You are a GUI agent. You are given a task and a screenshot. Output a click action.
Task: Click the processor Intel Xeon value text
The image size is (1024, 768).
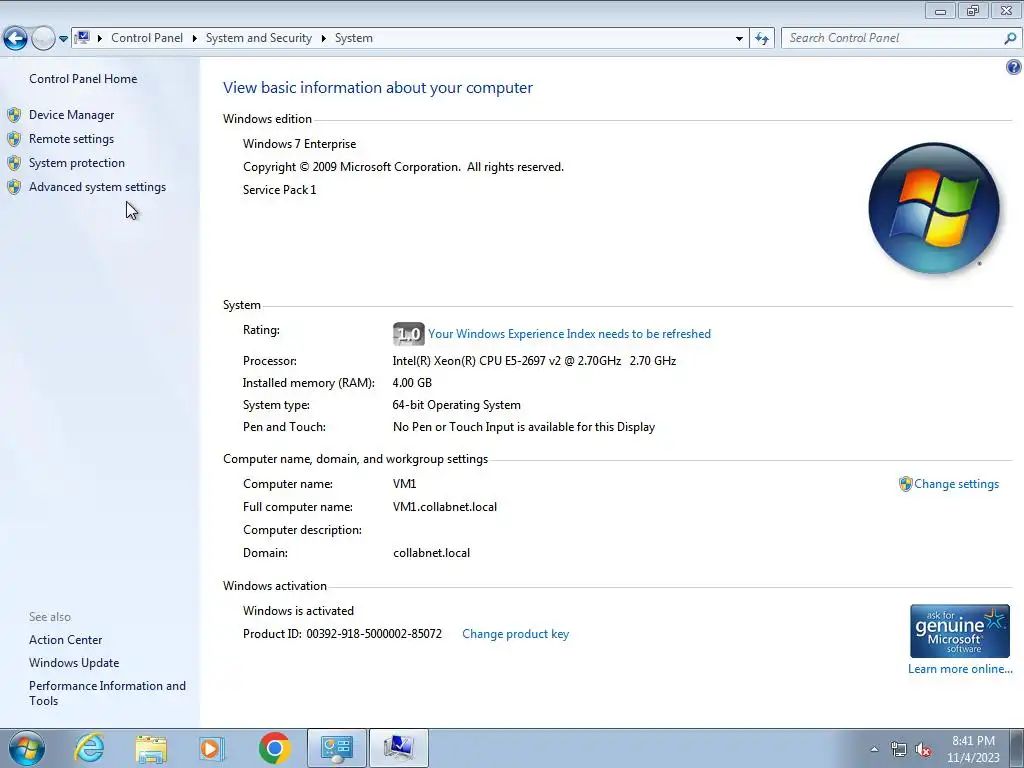pos(534,360)
